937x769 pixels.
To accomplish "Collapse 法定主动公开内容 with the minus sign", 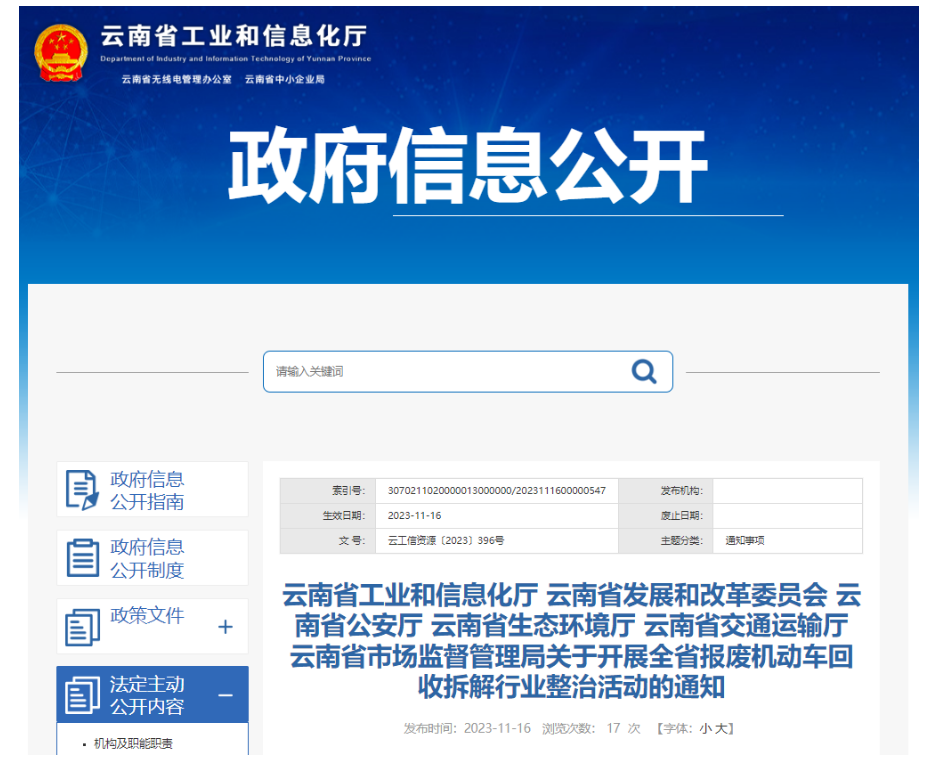I will 225,696.
